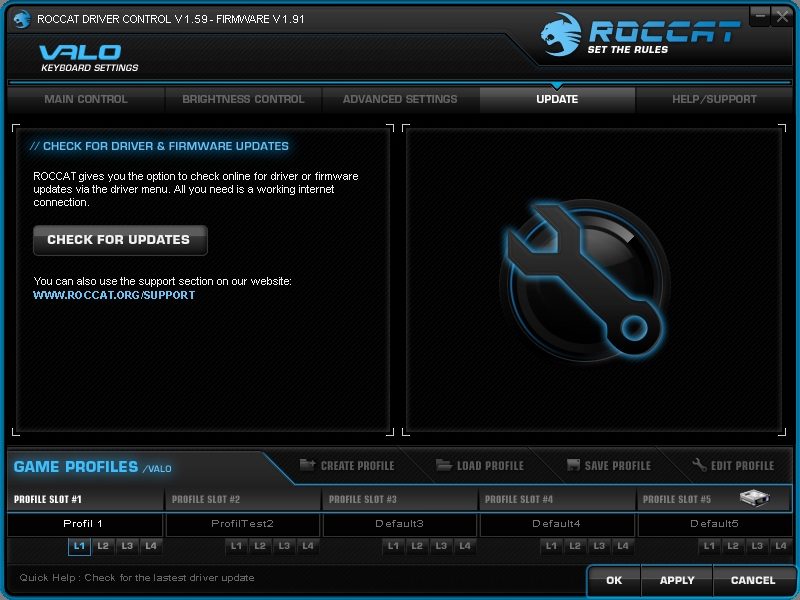
Task: Select L3 under ProfilTest2
Action: tap(284, 546)
